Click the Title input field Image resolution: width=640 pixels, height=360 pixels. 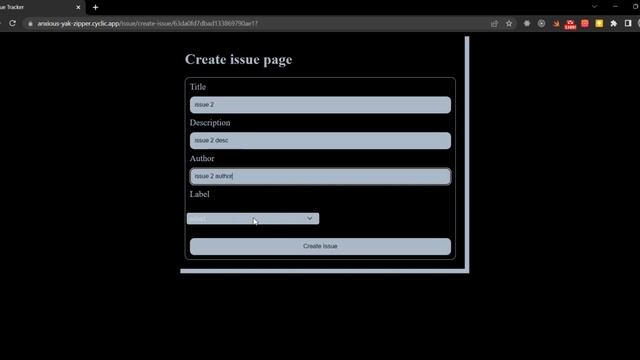point(320,105)
